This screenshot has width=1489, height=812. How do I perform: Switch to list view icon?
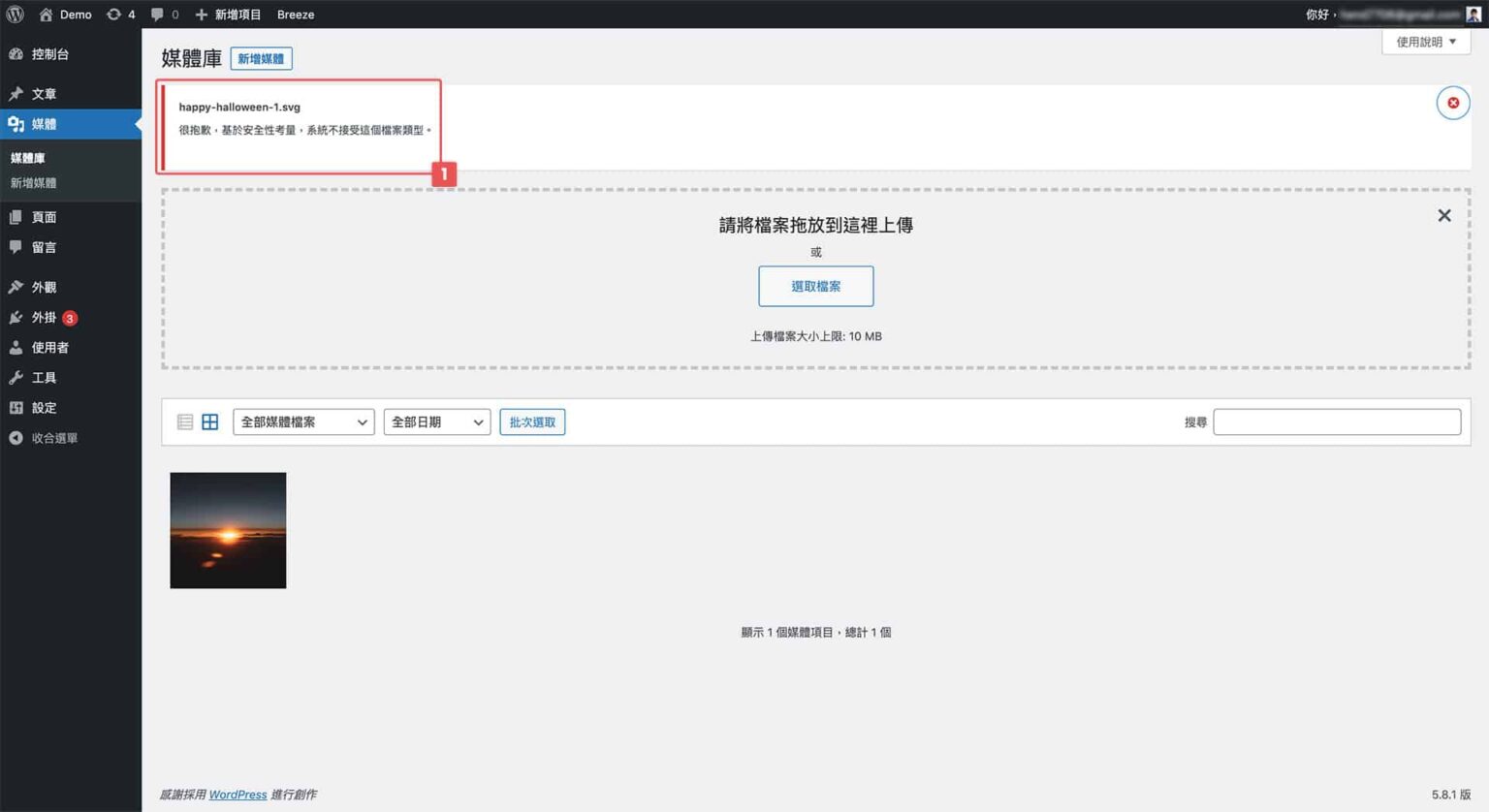coord(185,422)
